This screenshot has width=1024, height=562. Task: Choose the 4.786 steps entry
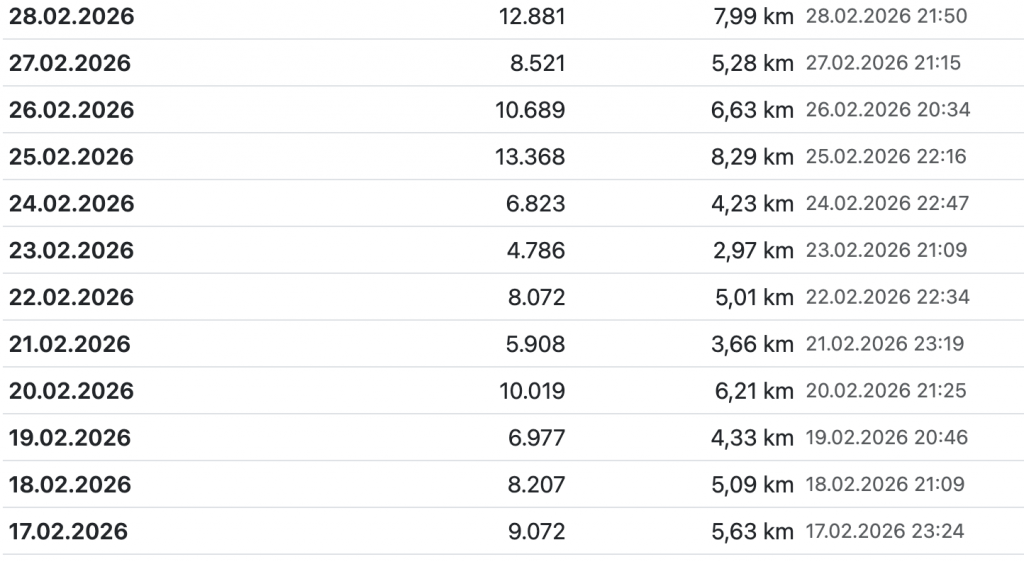pyautogui.click(x=537, y=250)
